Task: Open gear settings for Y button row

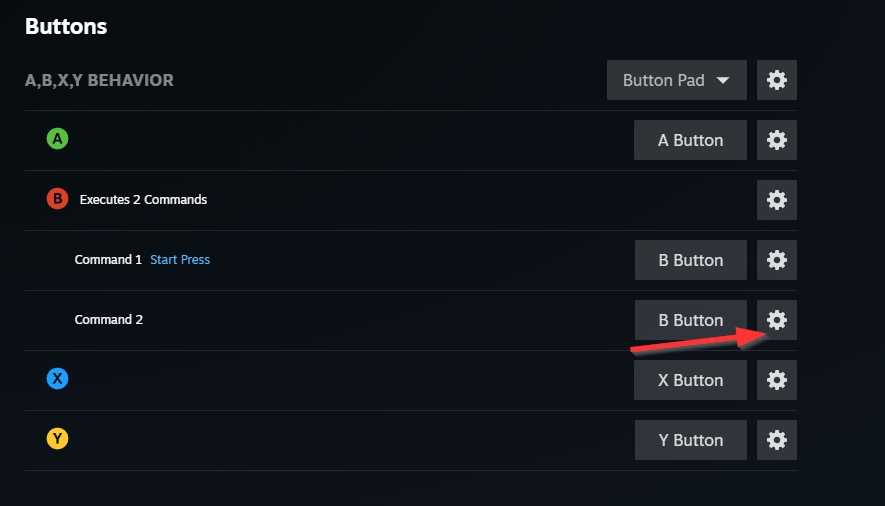Action: point(776,440)
